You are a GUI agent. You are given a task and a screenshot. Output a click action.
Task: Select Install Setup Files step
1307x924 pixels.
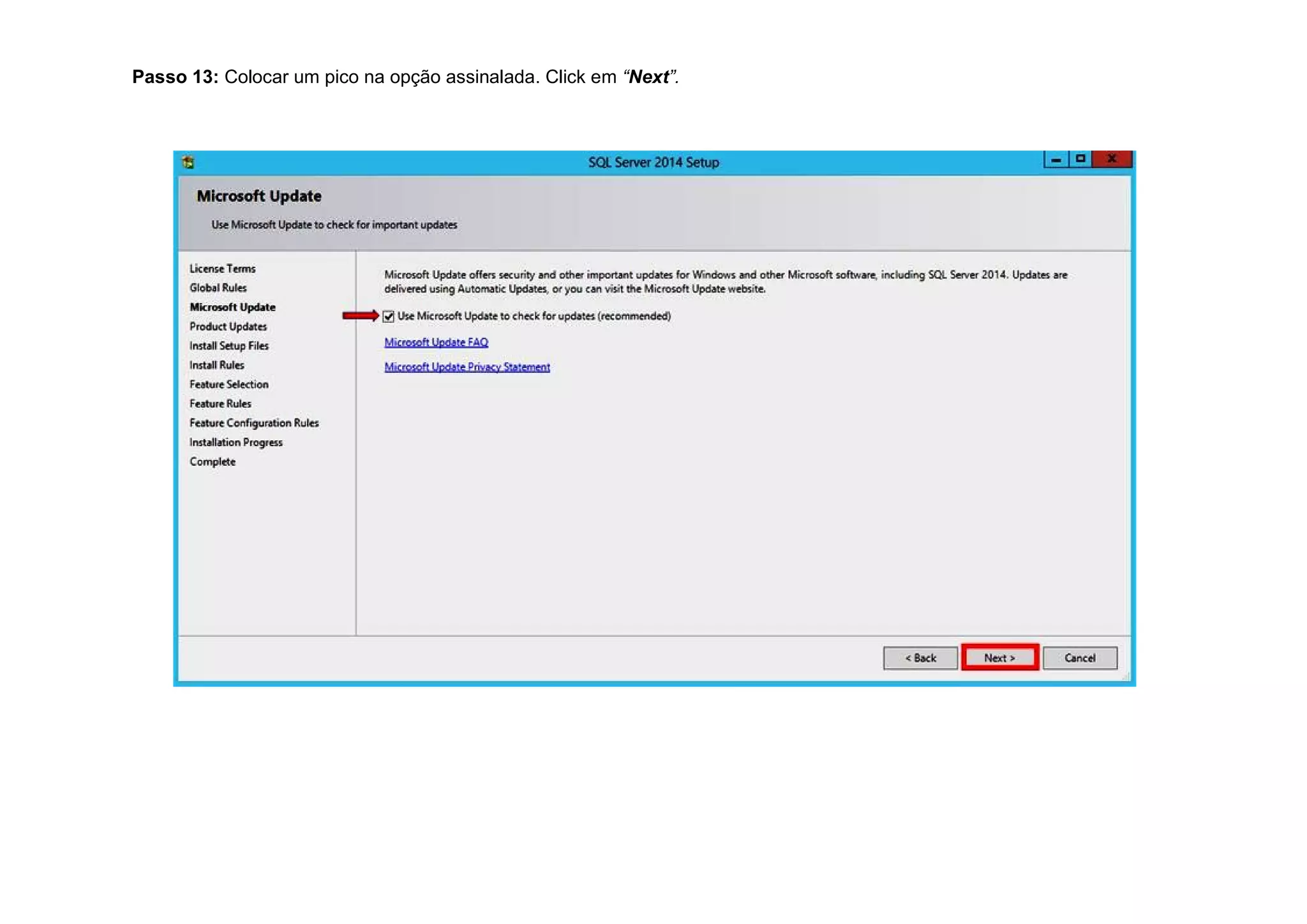(228, 346)
